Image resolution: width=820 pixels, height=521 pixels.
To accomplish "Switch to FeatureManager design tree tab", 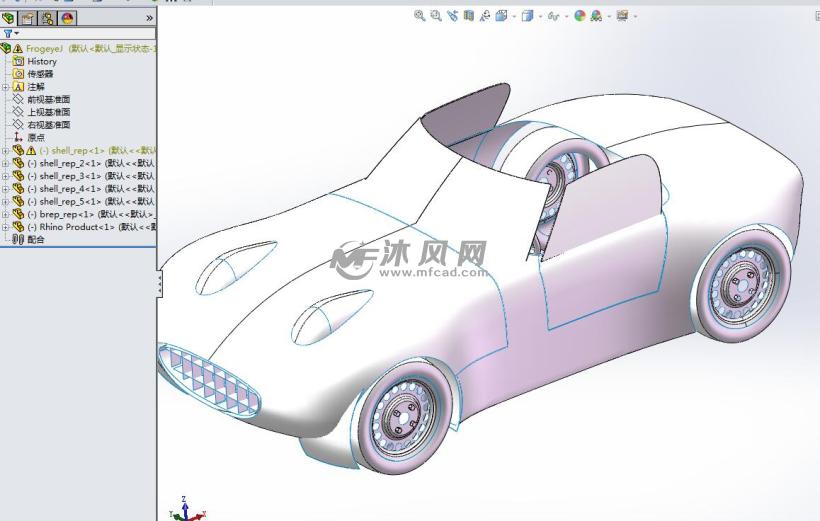I will (8, 18).
